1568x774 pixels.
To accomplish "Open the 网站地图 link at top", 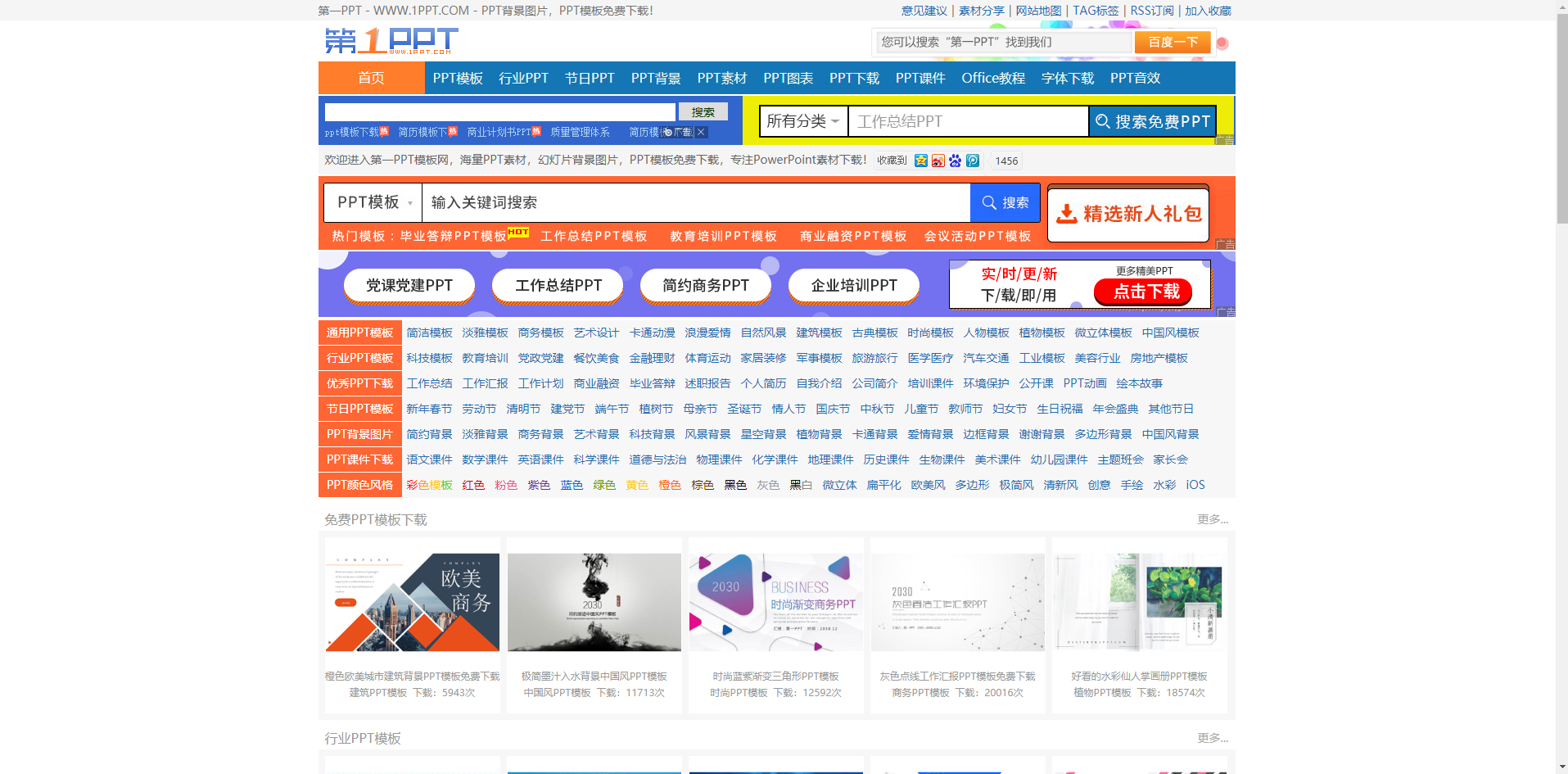I will (1038, 11).
